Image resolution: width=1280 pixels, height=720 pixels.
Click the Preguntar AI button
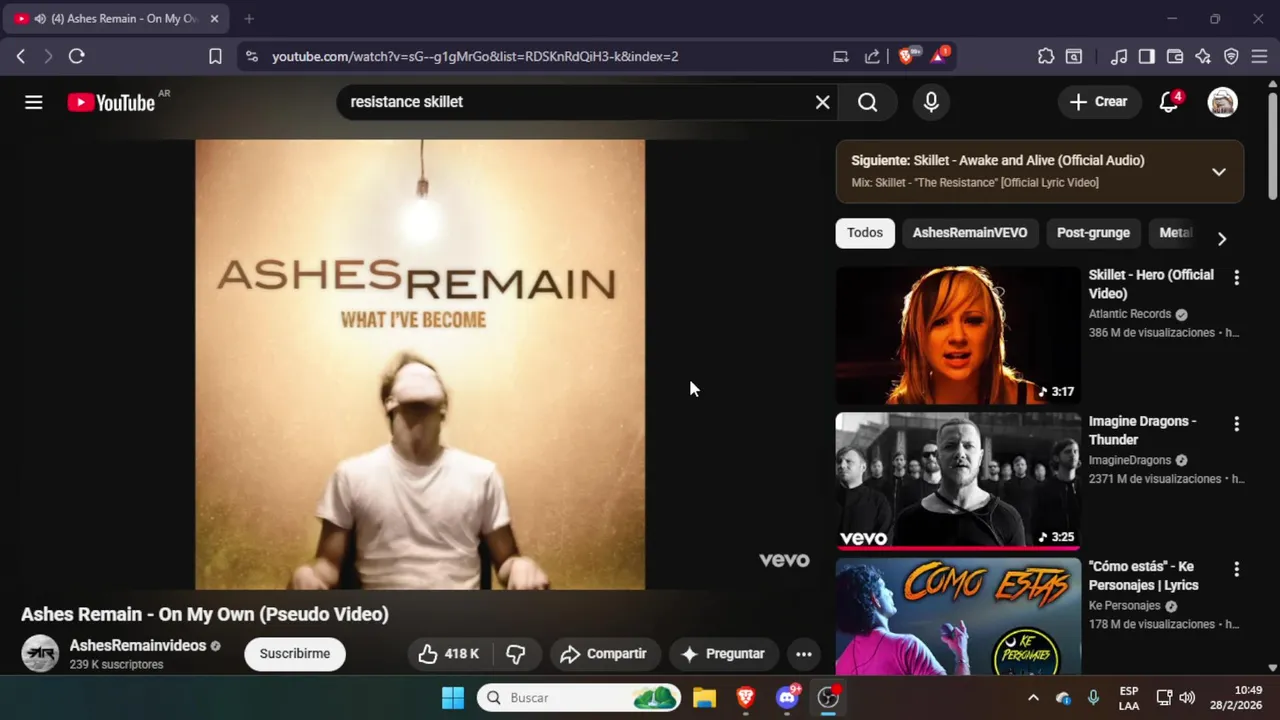tap(723, 654)
